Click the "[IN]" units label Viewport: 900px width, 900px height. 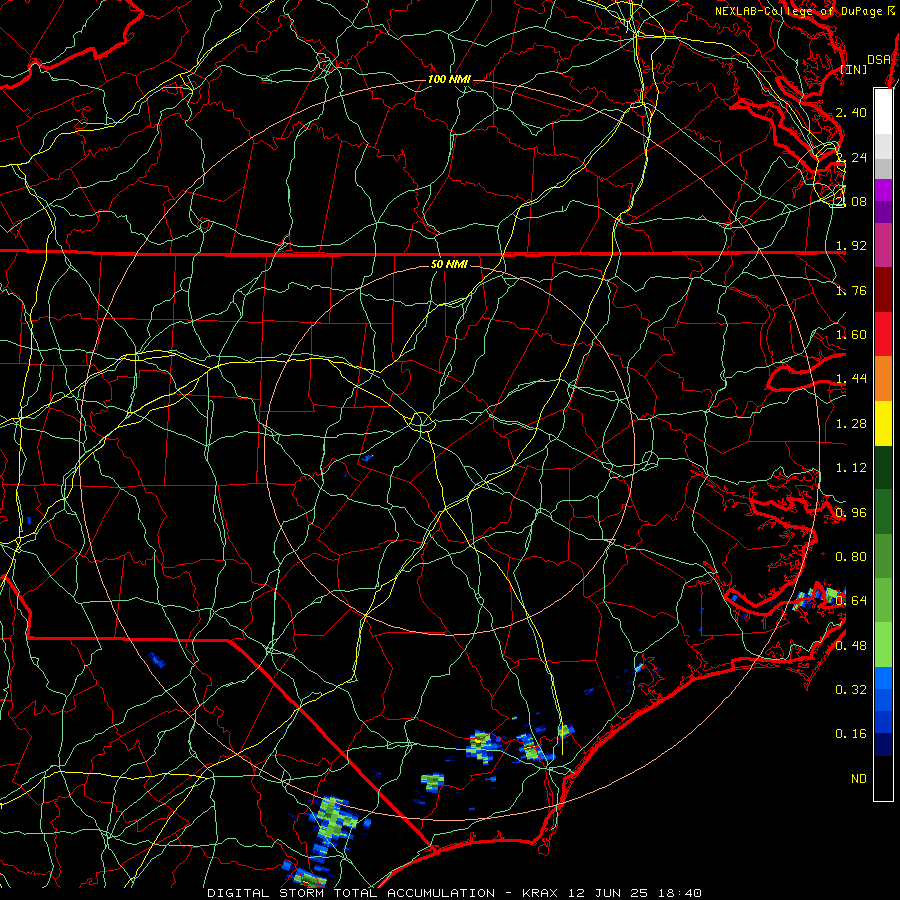tap(854, 69)
